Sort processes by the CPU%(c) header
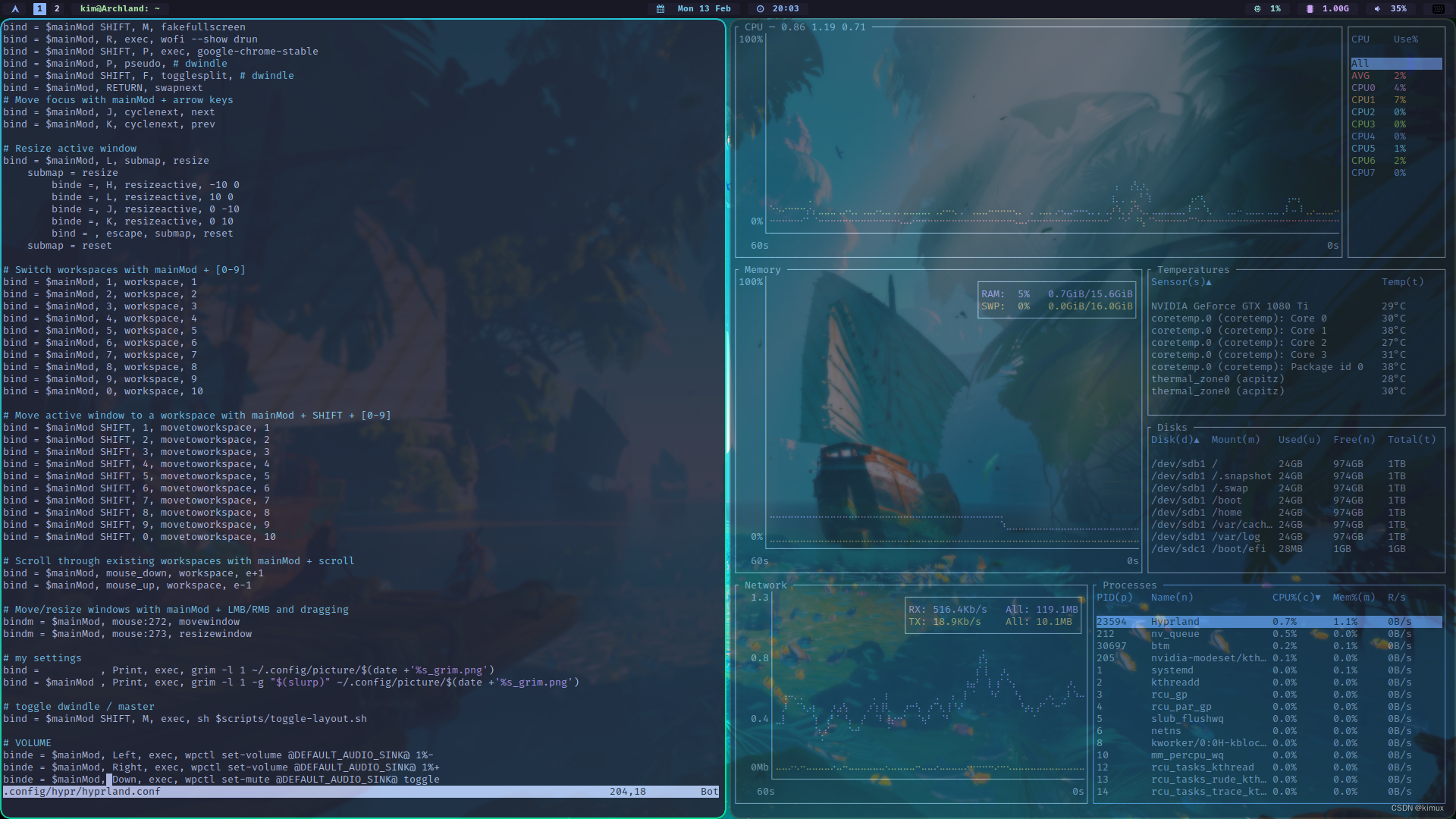 (1296, 598)
